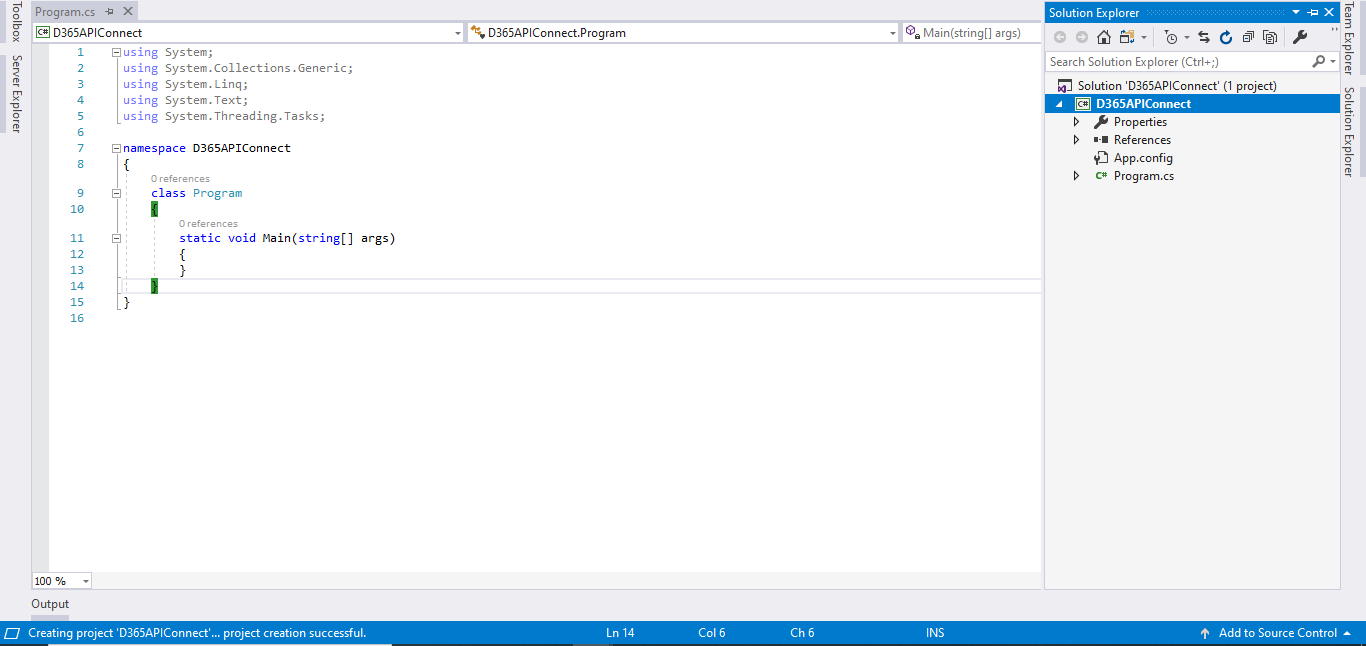Screen dimensions: 1366x646
Task: Click the Search Solution Explorer input box
Action: click(x=1178, y=61)
